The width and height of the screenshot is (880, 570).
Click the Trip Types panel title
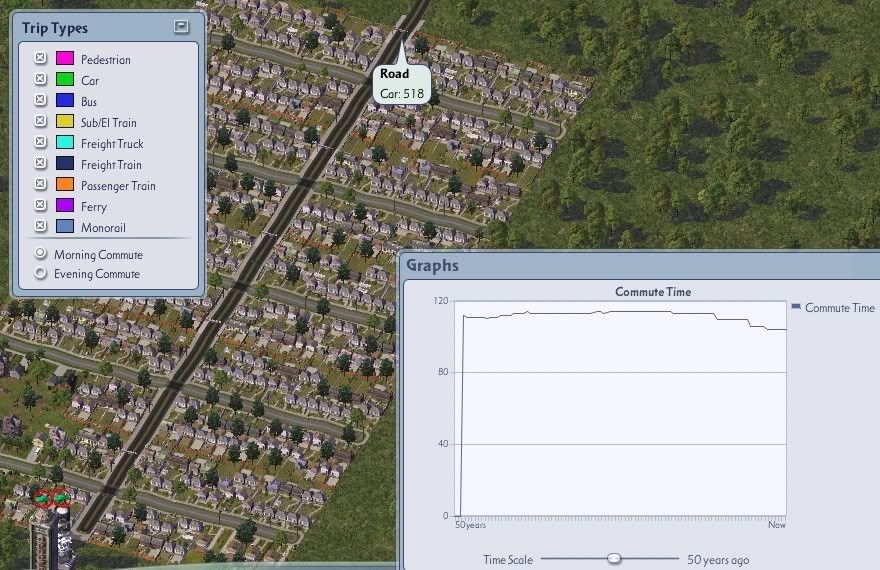tap(54, 28)
